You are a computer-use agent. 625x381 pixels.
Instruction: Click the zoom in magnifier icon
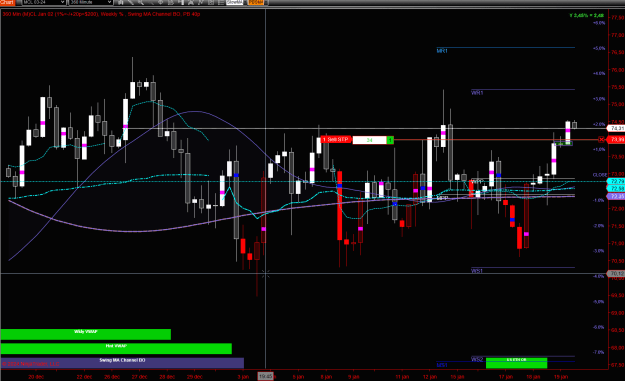pyautogui.click(x=141, y=2)
